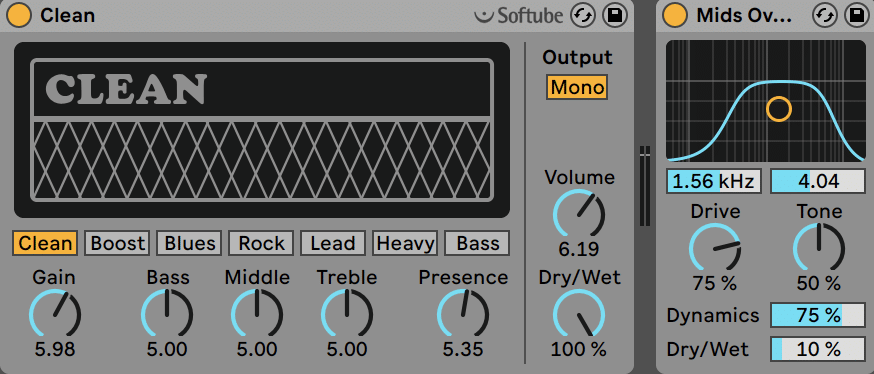874x374 pixels.
Task: Click the Dynamics 75 % slider
Action: tap(818, 315)
